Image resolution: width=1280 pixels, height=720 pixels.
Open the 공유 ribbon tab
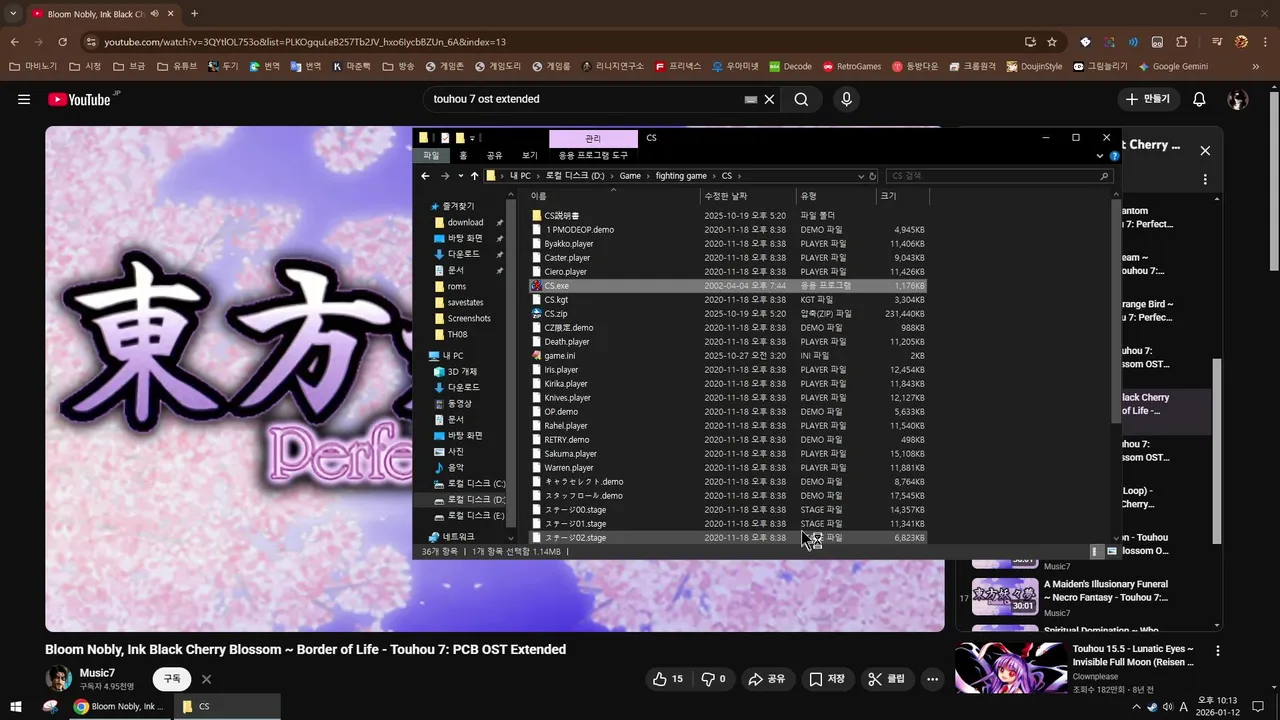tap(494, 156)
